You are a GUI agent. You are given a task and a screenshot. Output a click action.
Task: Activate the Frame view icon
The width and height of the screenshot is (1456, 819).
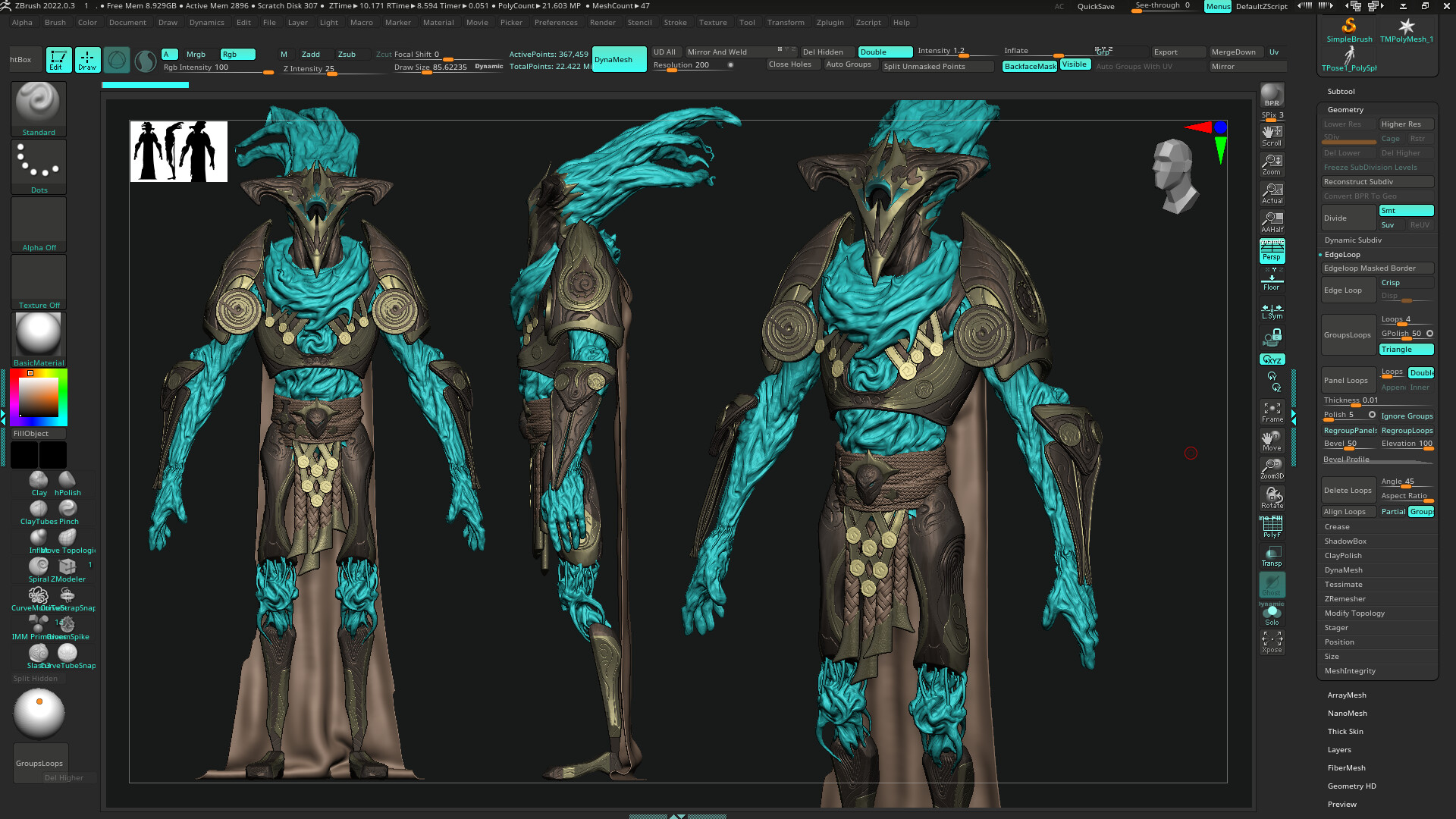(1272, 412)
